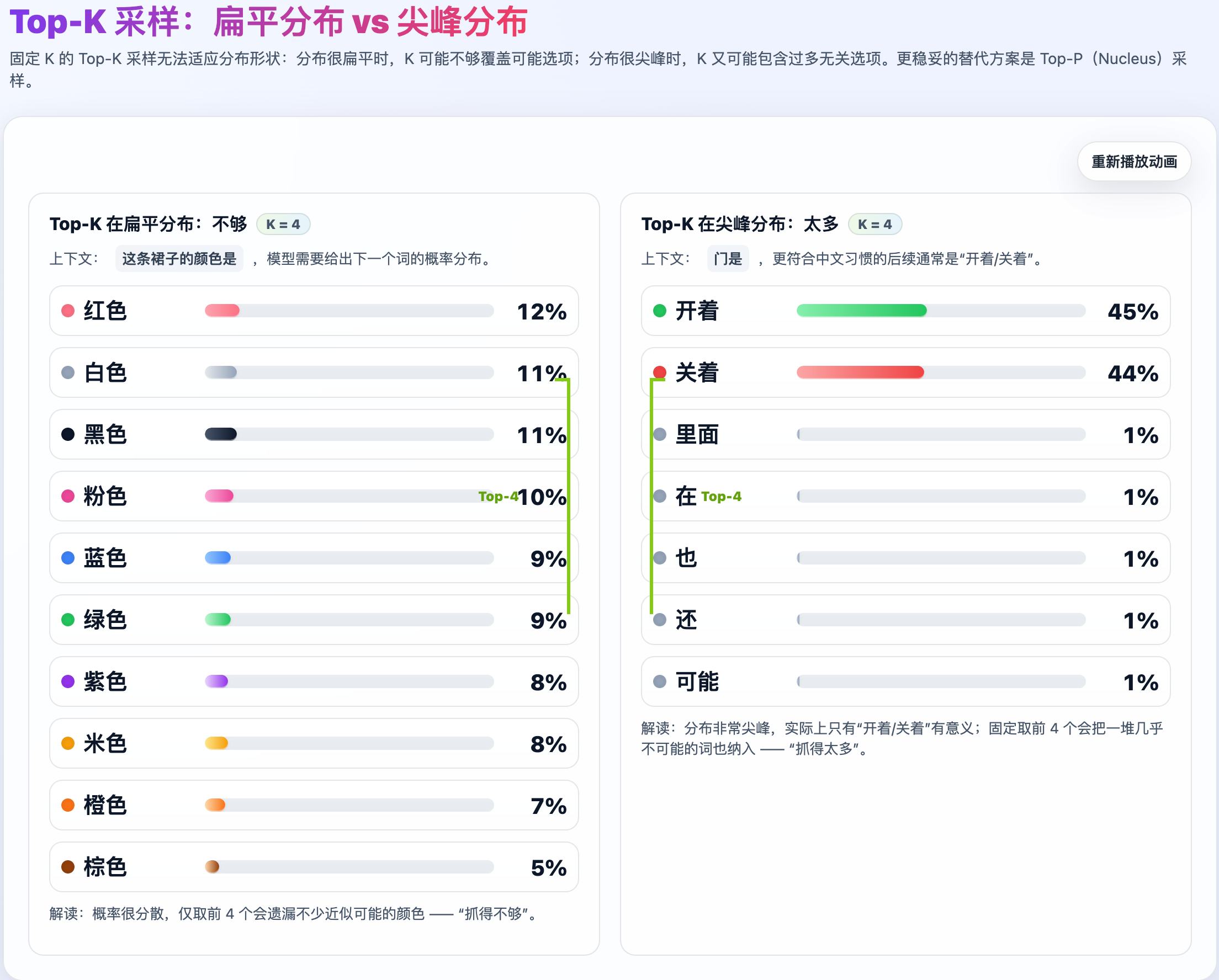This screenshot has height=980, width=1219.
Task: Click the 45% progress bar for 开着
Action: click(862, 310)
